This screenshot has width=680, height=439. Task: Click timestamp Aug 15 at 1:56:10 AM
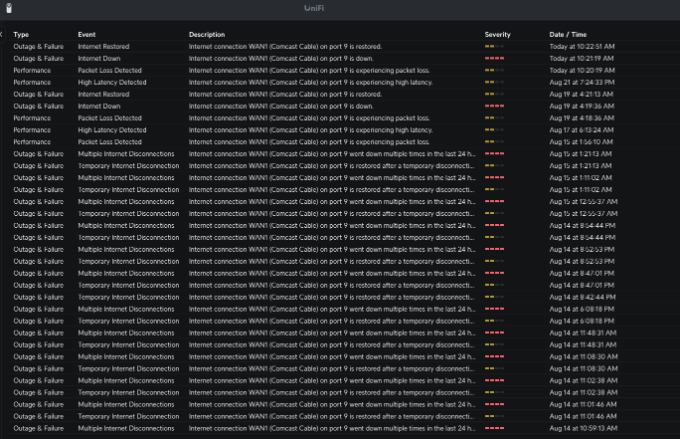(581, 142)
